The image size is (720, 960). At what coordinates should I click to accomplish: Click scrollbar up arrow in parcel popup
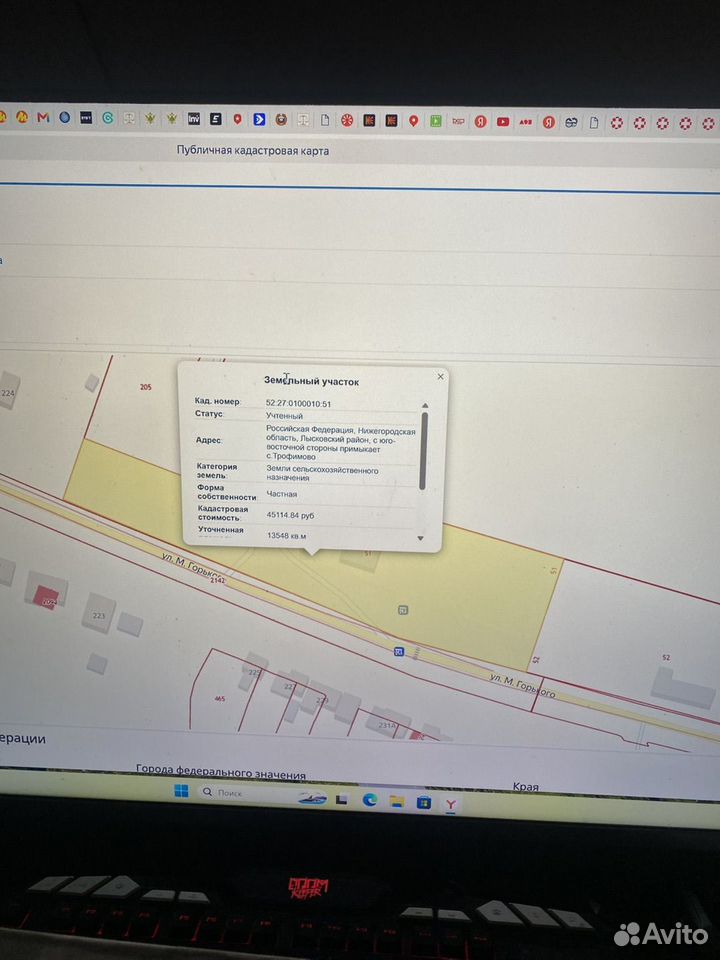point(425,405)
